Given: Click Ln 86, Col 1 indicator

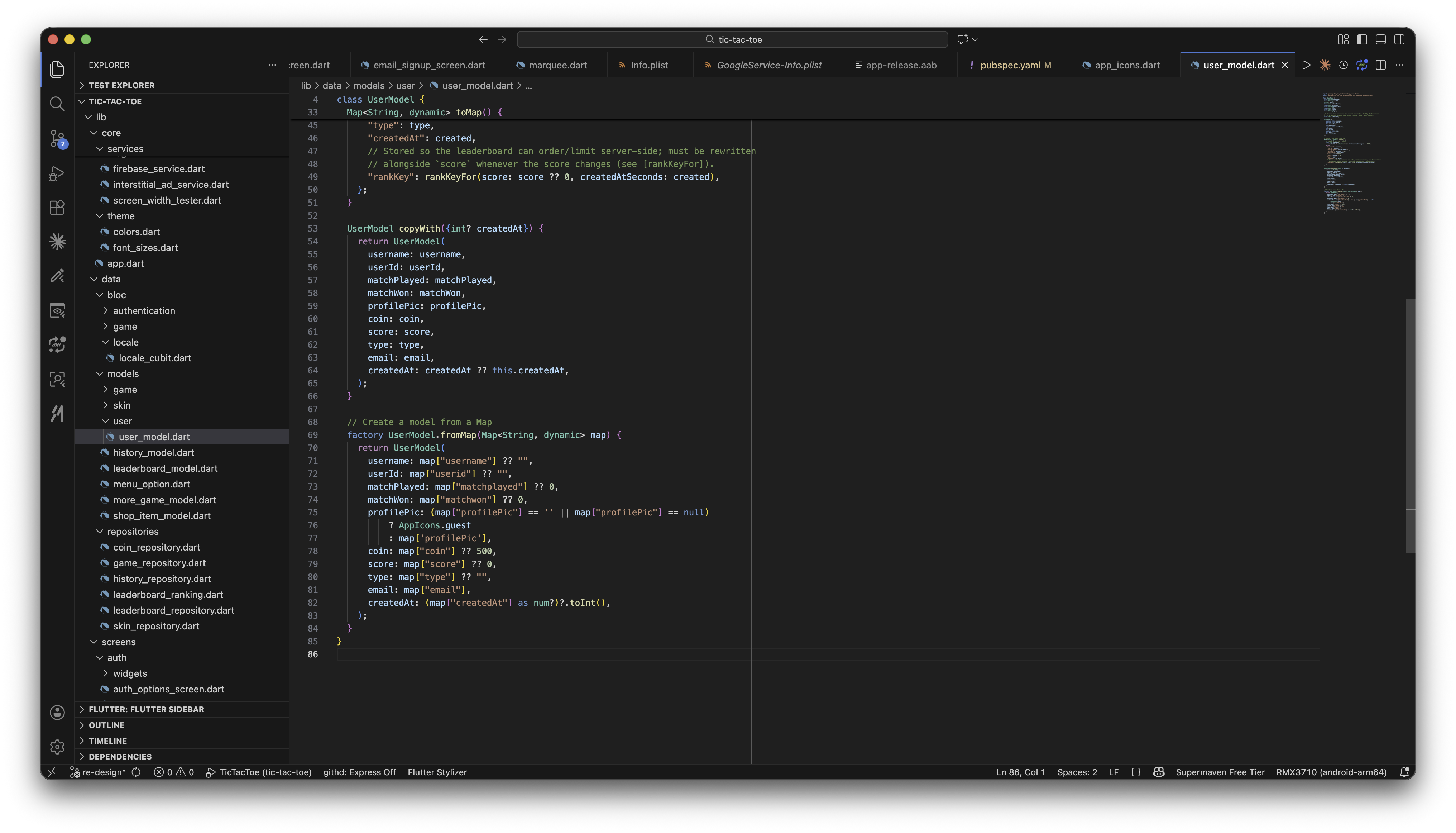Looking at the screenshot, I should (1020, 772).
